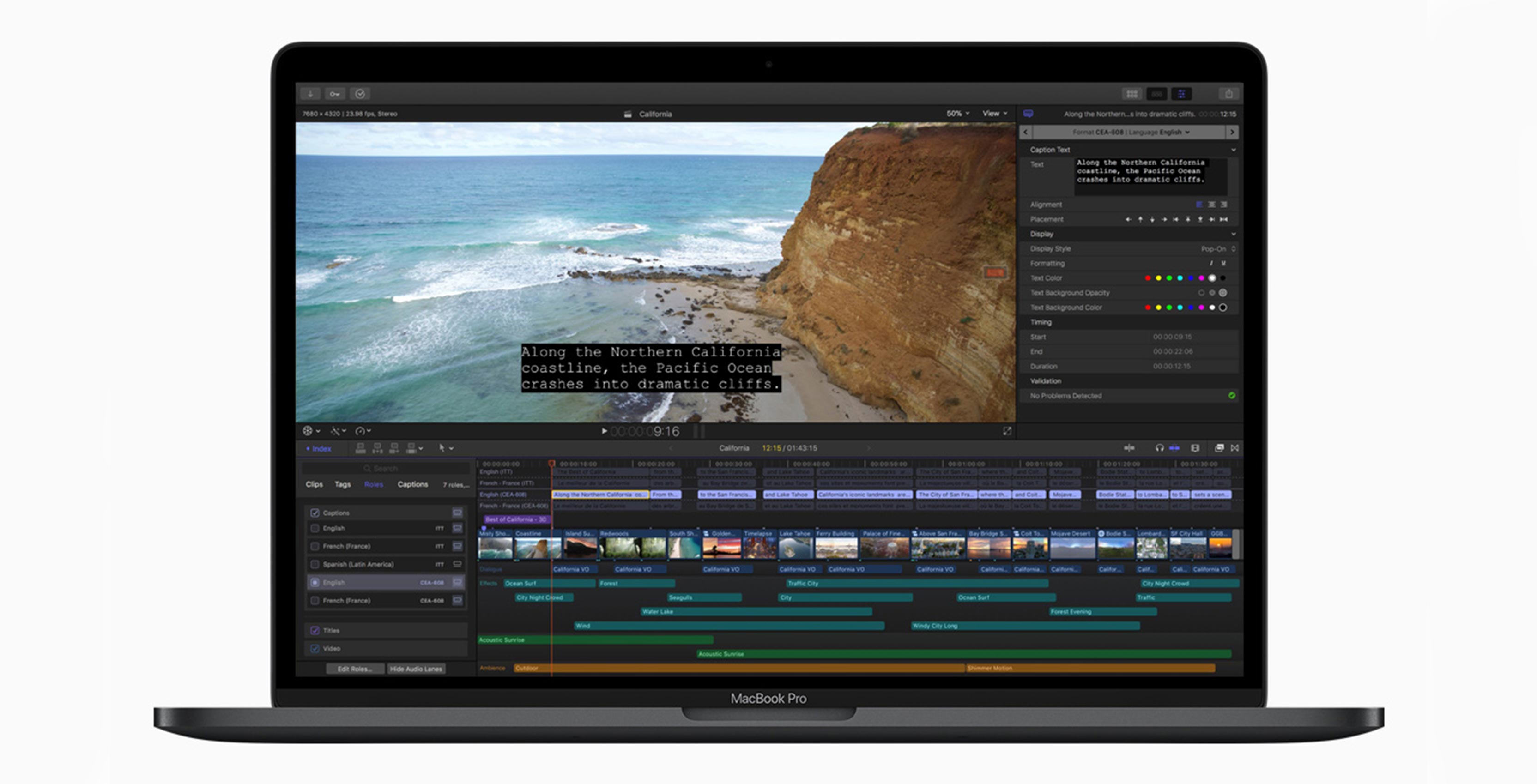Open the Pop-On display style dropdown
1537x784 pixels.
click(x=1217, y=249)
